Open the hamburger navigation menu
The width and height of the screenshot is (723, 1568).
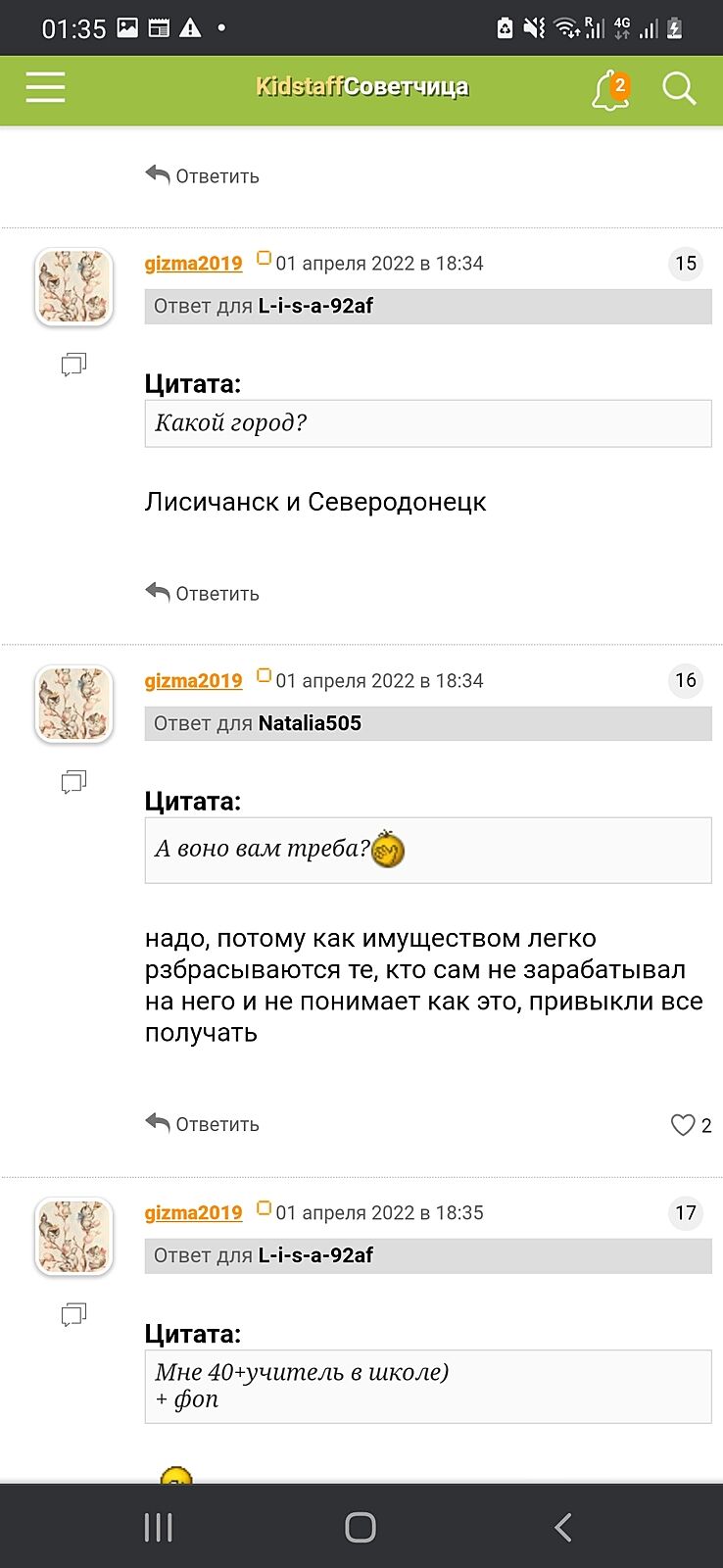tap(45, 88)
